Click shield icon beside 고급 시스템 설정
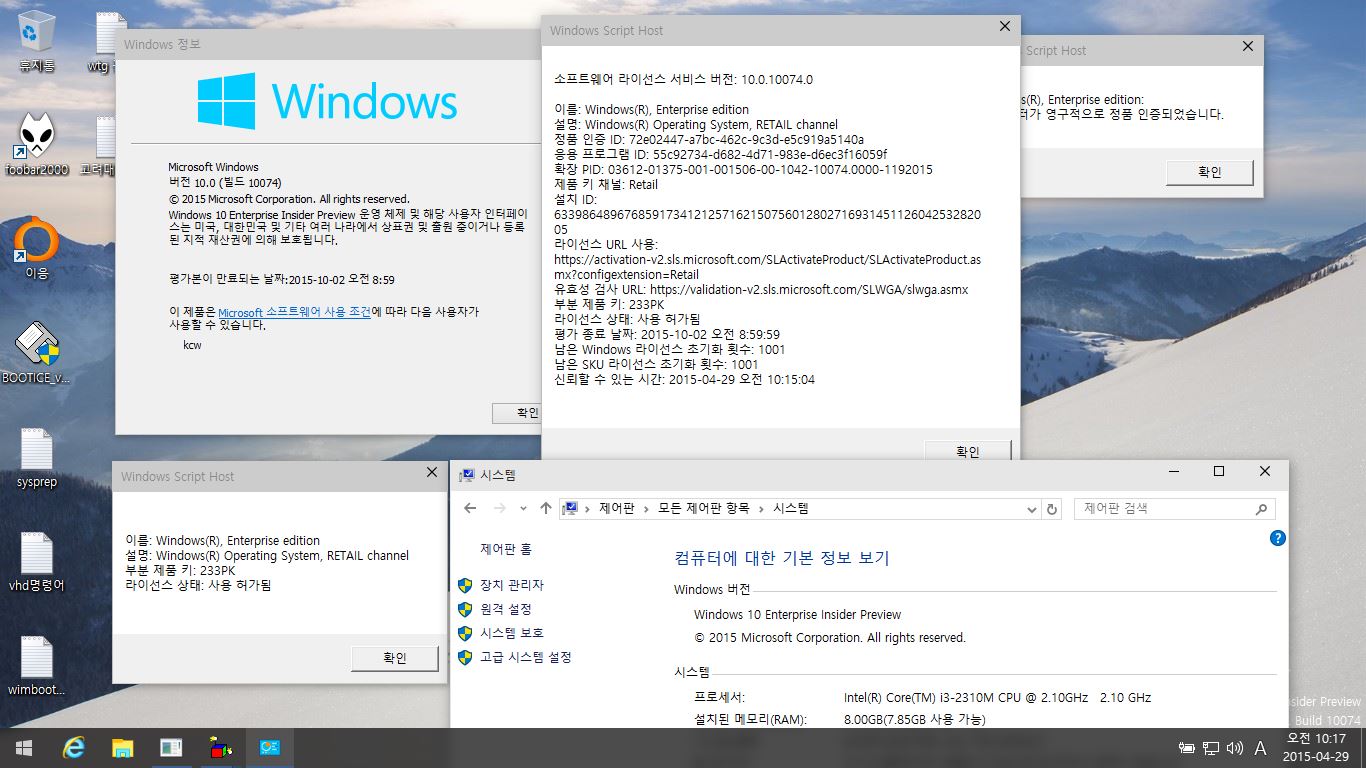Image resolution: width=1366 pixels, height=768 pixels. pyautogui.click(x=465, y=657)
